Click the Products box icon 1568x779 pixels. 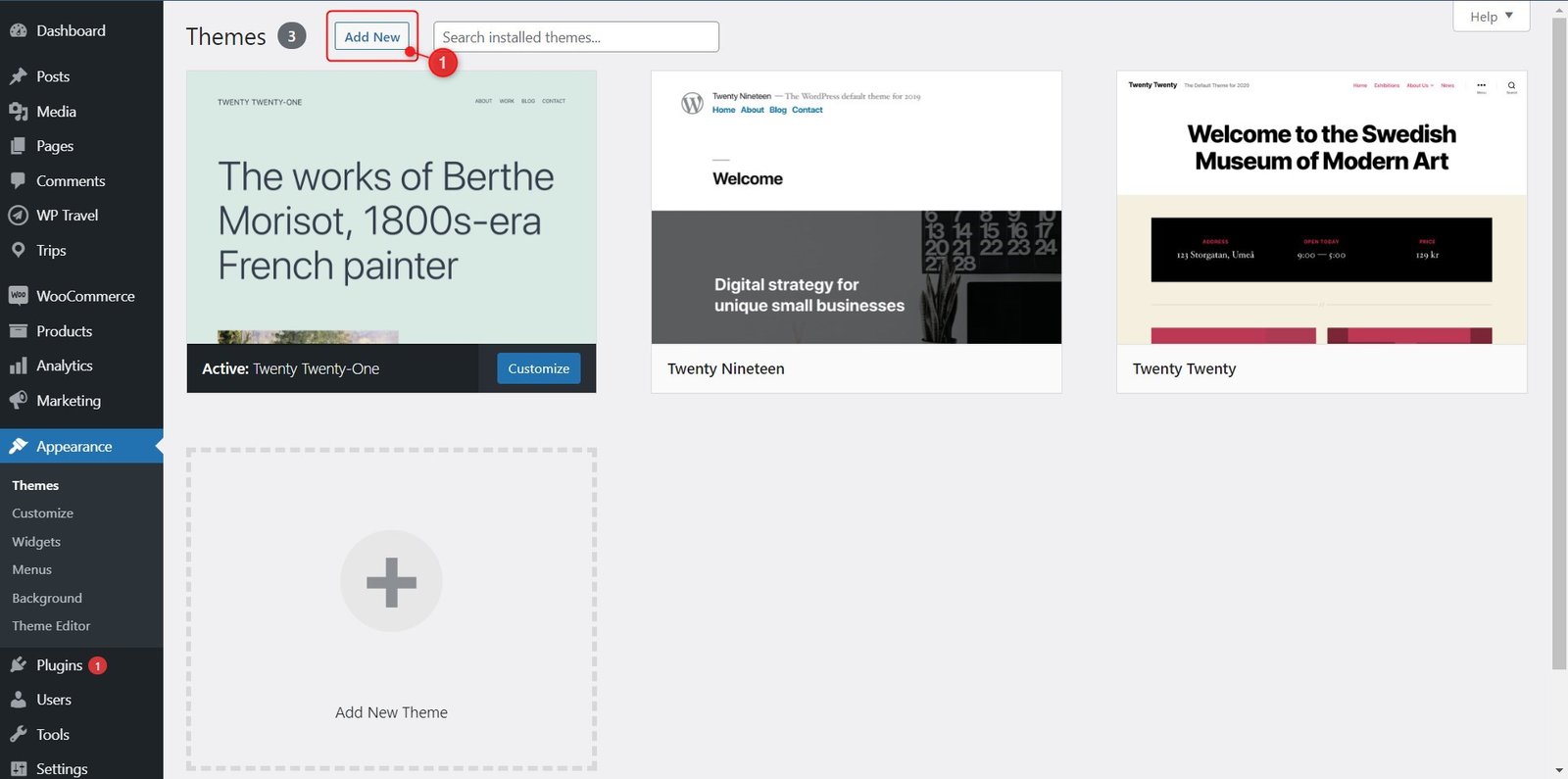tap(18, 331)
